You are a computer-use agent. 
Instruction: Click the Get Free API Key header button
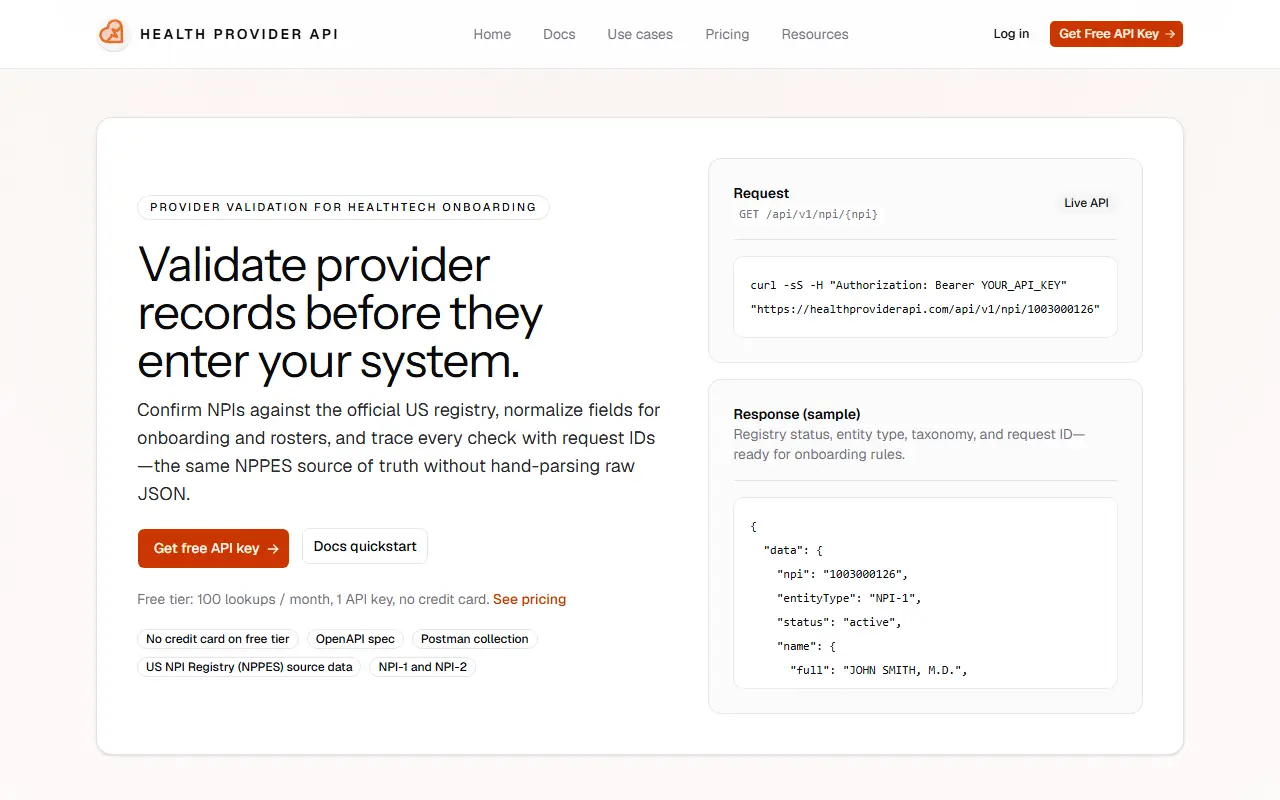(x=1116, y=34)
